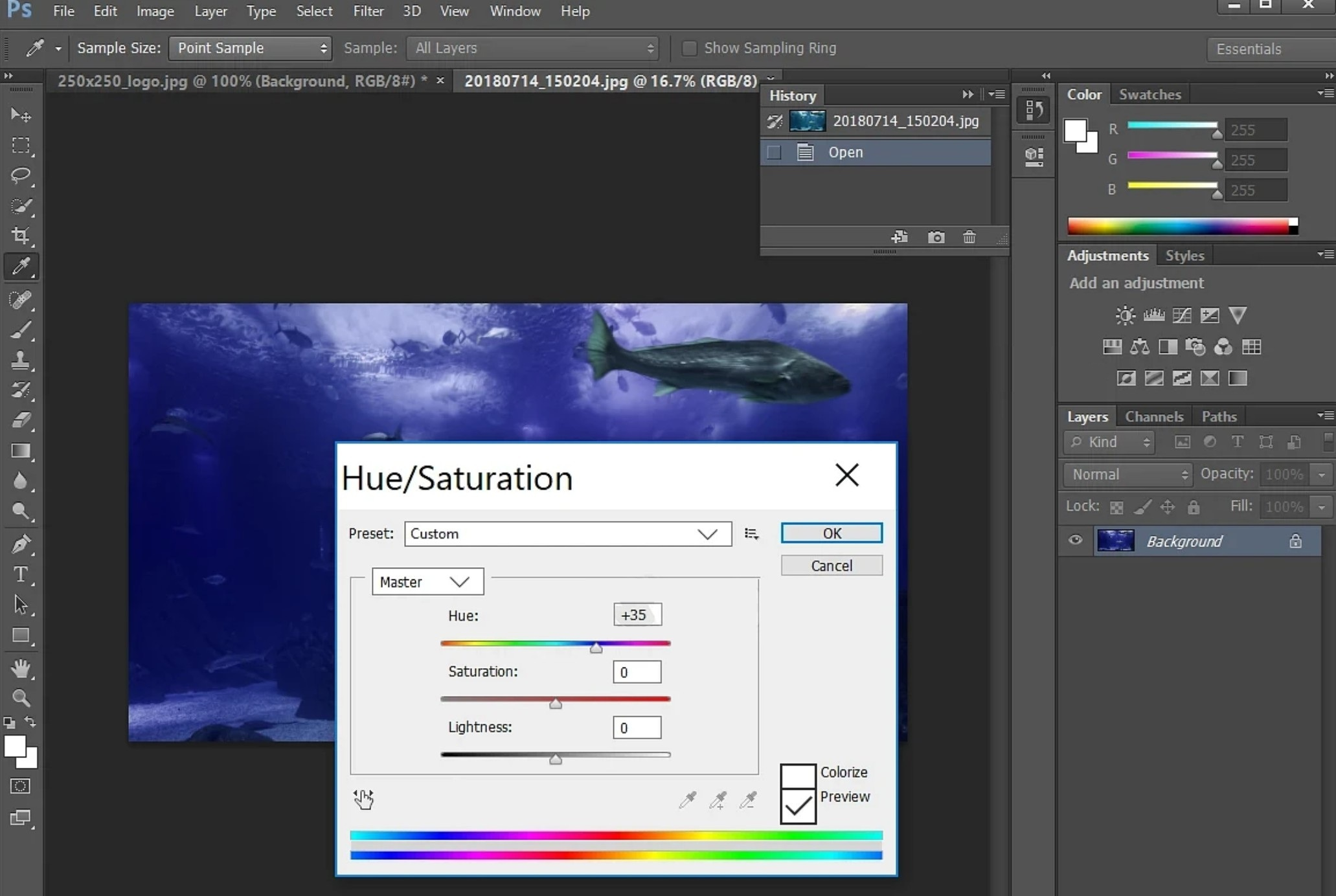Screen dimensions: 1336x896
Task: Toggle Lock transparent pixels
Action: 1116,508
